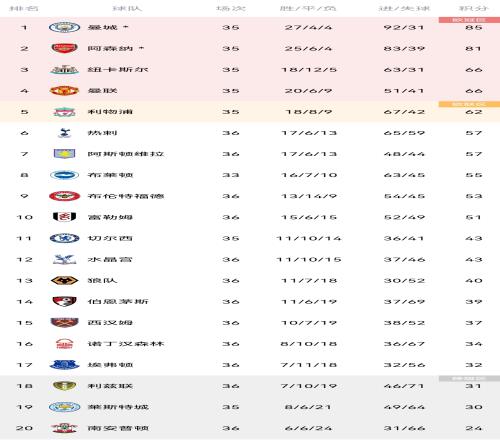Select the Manchester United (曼联) badge

point(64,91)
